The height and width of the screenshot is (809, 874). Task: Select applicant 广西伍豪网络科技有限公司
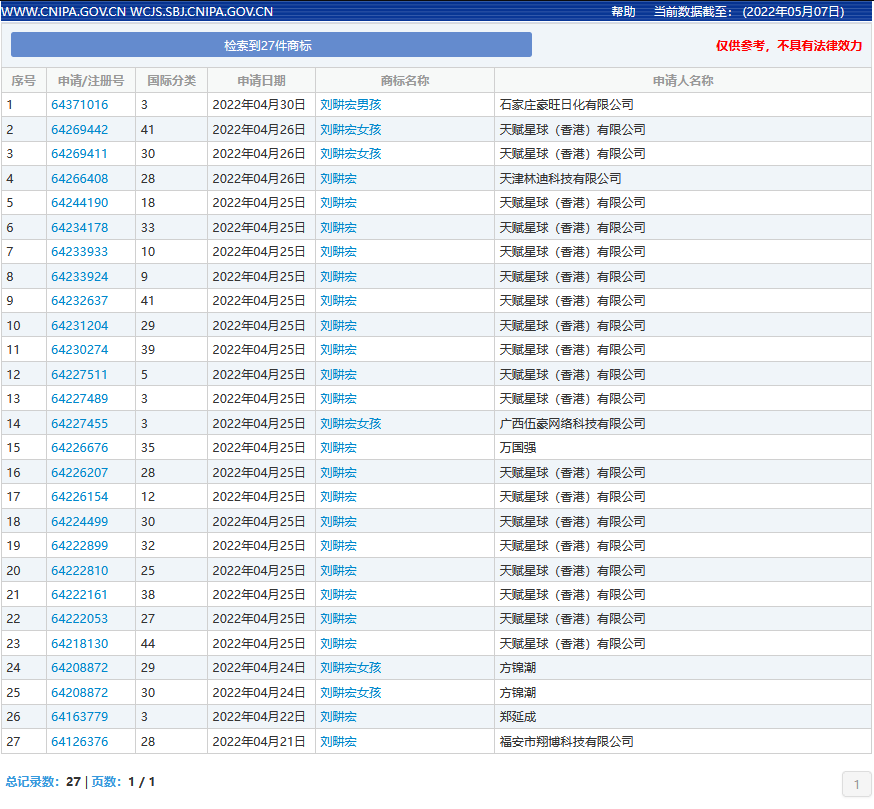[x=572, y=424]
